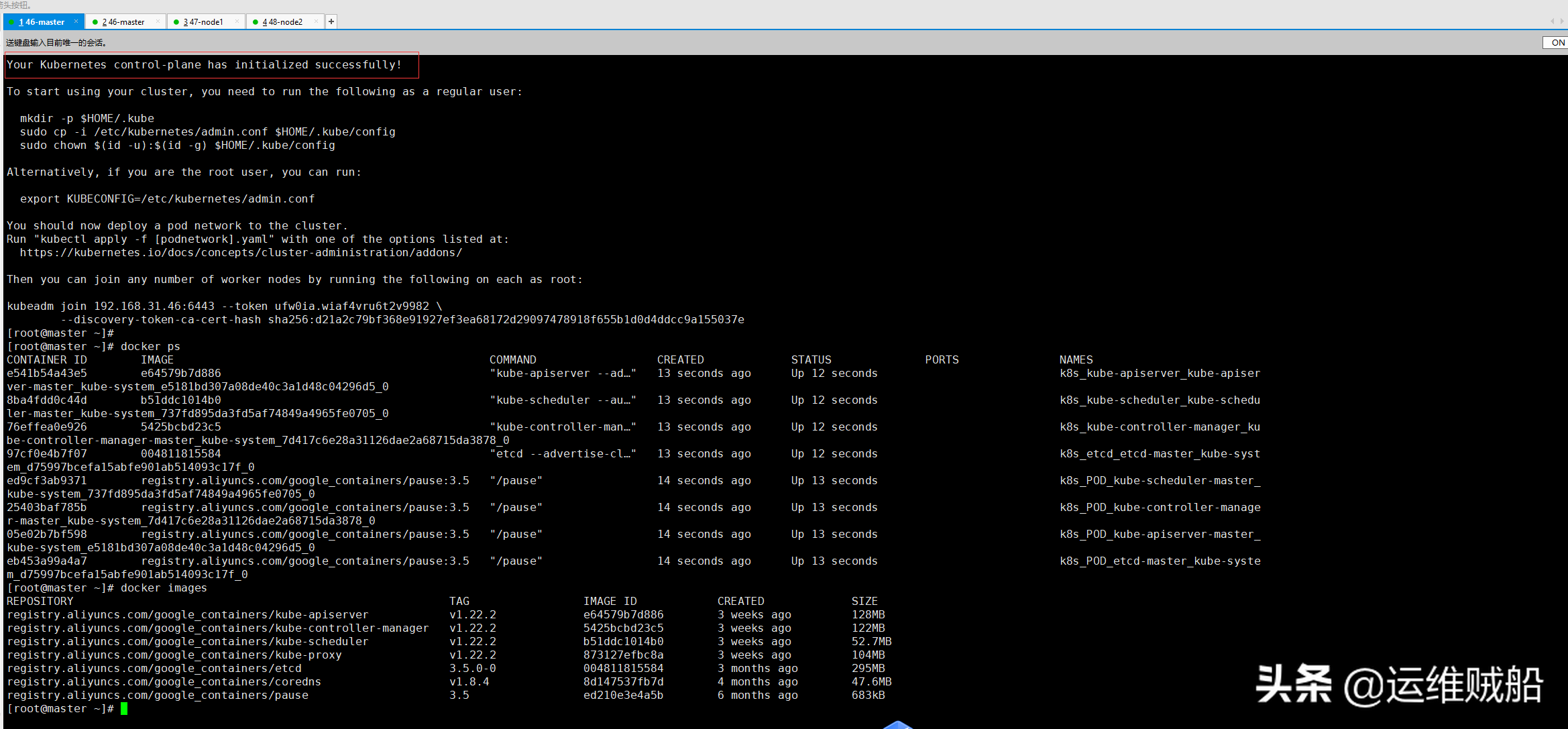Open the 4 48-node2 session tab
Image resolution: width=1568 pixels, height=729 pixels.
[282, 22]
